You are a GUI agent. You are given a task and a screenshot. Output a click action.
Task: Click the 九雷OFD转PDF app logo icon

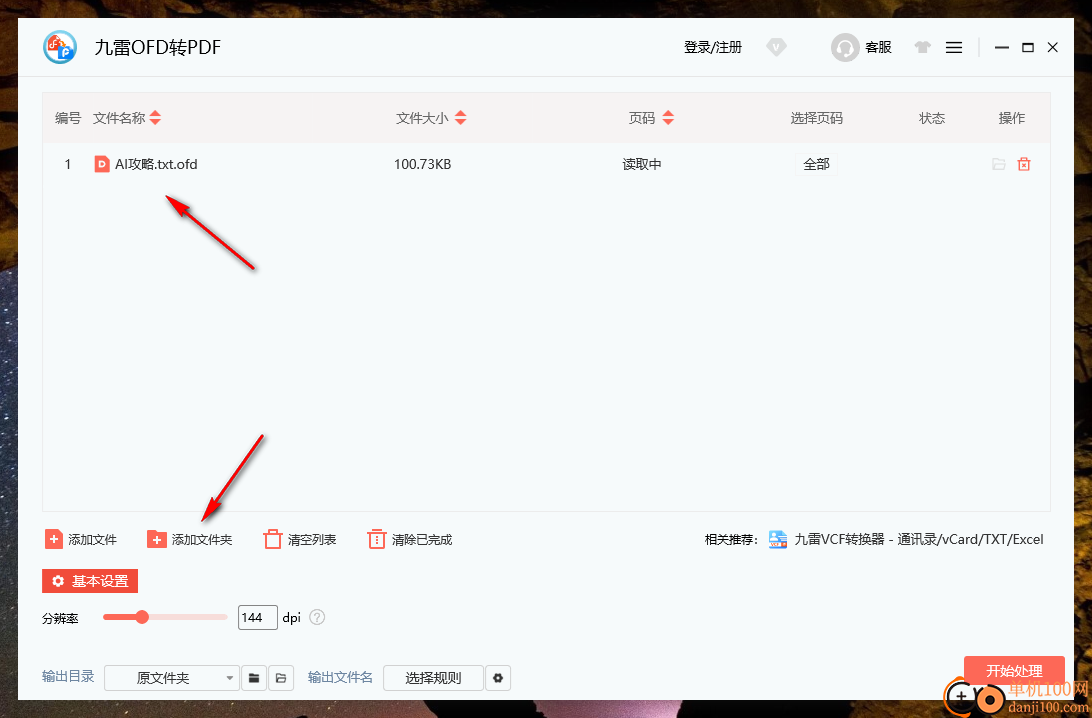click(60, 47)
